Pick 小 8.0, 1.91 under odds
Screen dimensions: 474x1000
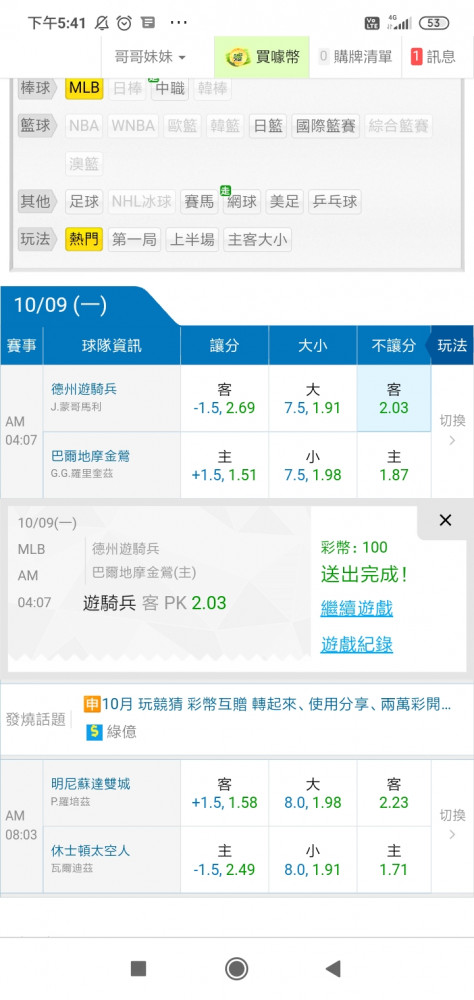point(313,860)
